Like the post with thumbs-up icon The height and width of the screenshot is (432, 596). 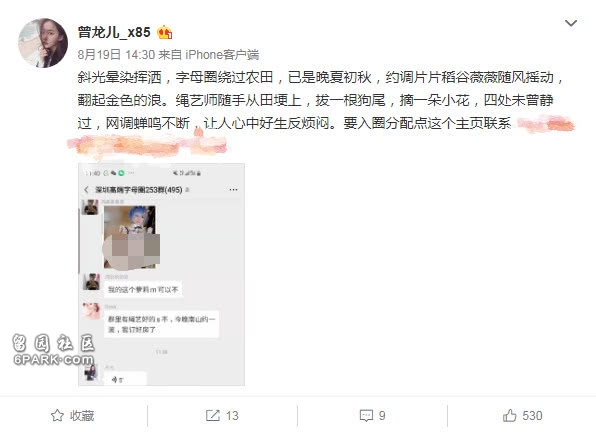pyautogui.click(x=510, y=415)
